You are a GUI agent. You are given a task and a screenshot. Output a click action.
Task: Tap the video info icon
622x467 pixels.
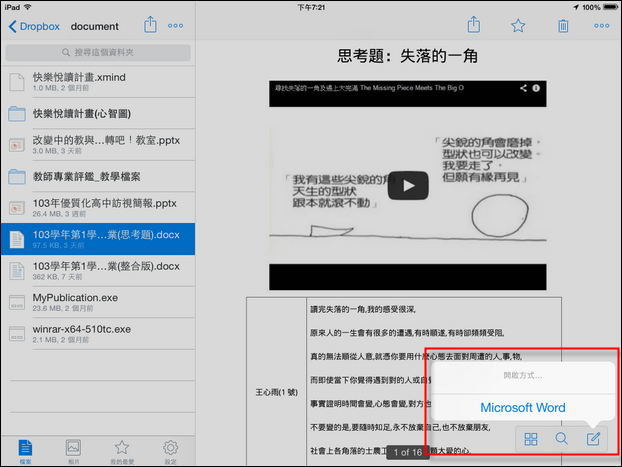pos(536,88)
